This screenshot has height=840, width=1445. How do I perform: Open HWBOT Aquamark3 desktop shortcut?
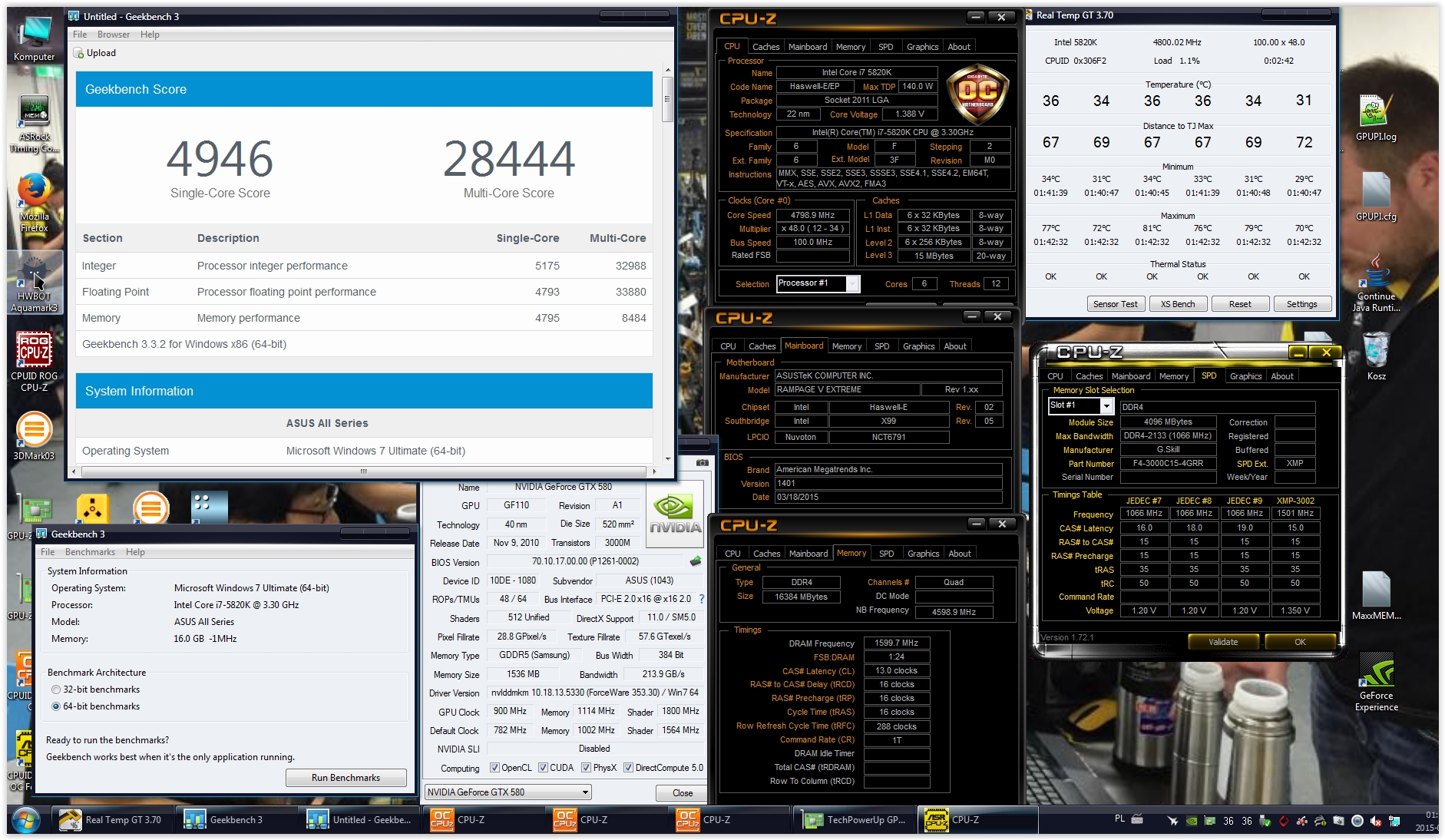pyautogui.click(x=34, y=283)
